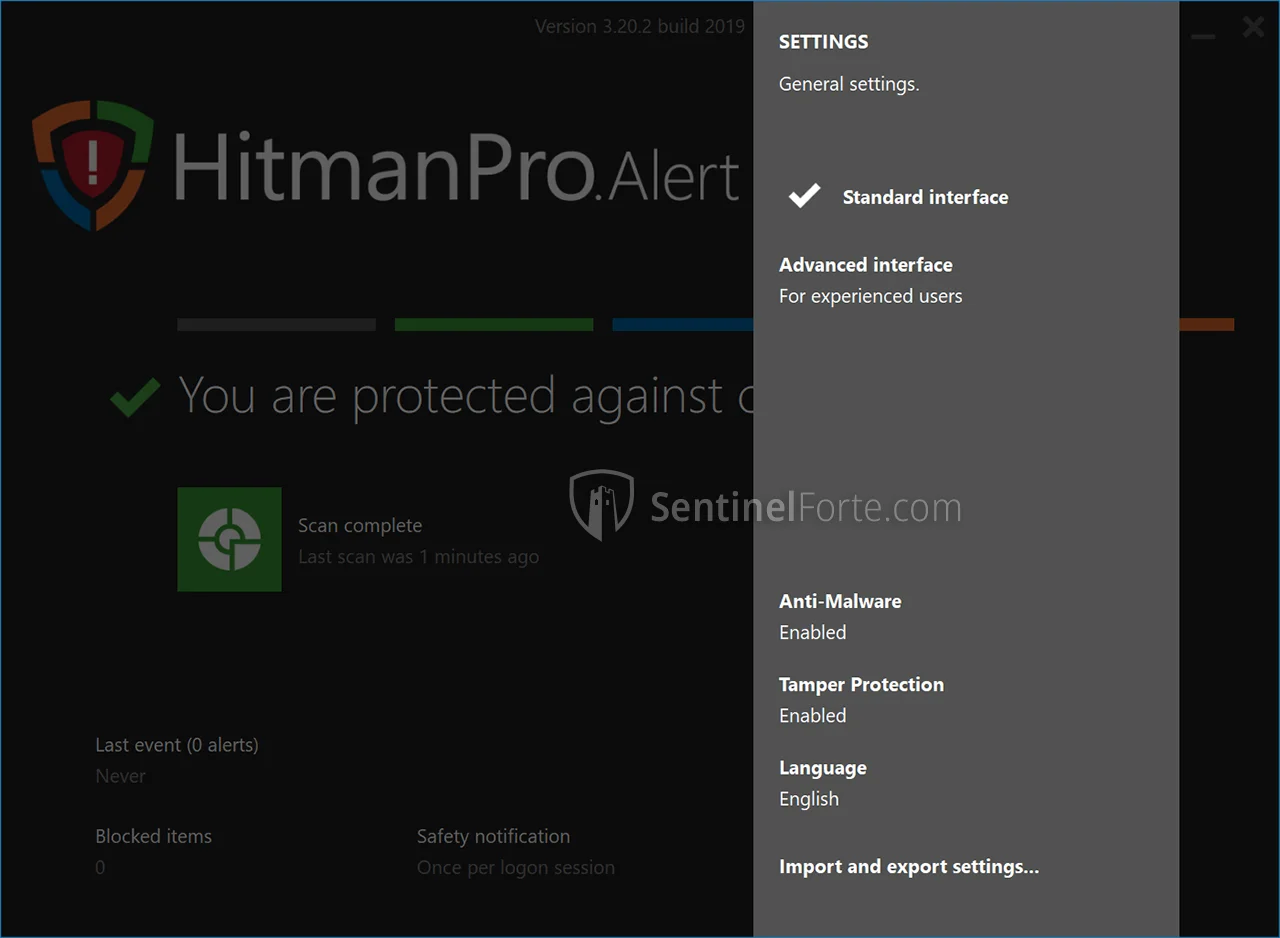Open Import and export settings

(x=909, y=867)
